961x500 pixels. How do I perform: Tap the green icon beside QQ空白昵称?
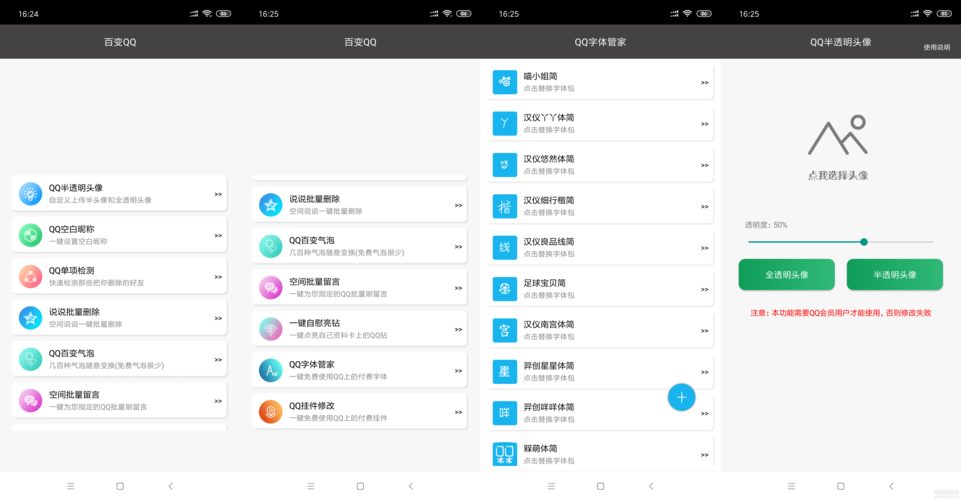coord(30,235)
